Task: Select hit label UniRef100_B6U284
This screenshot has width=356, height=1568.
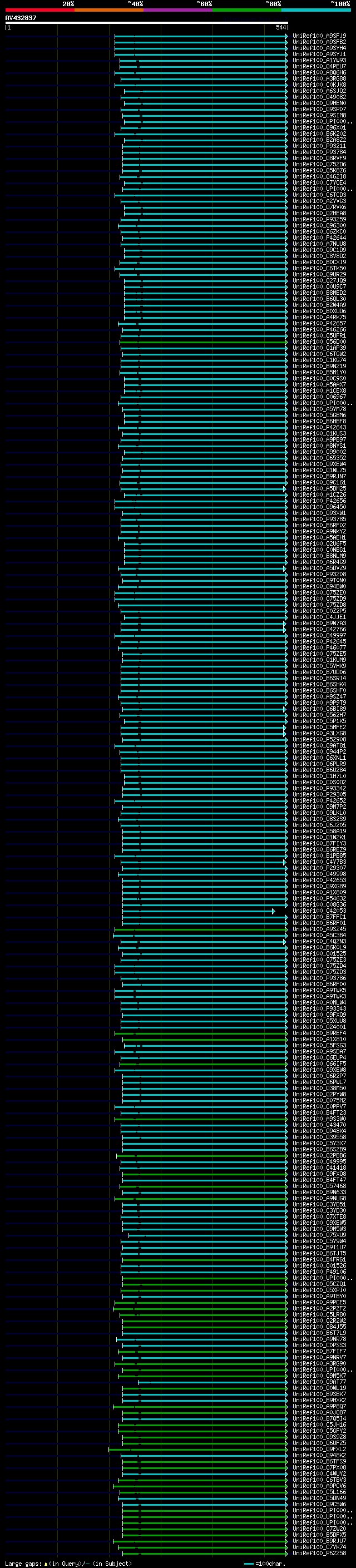Action: click(319, 770)
